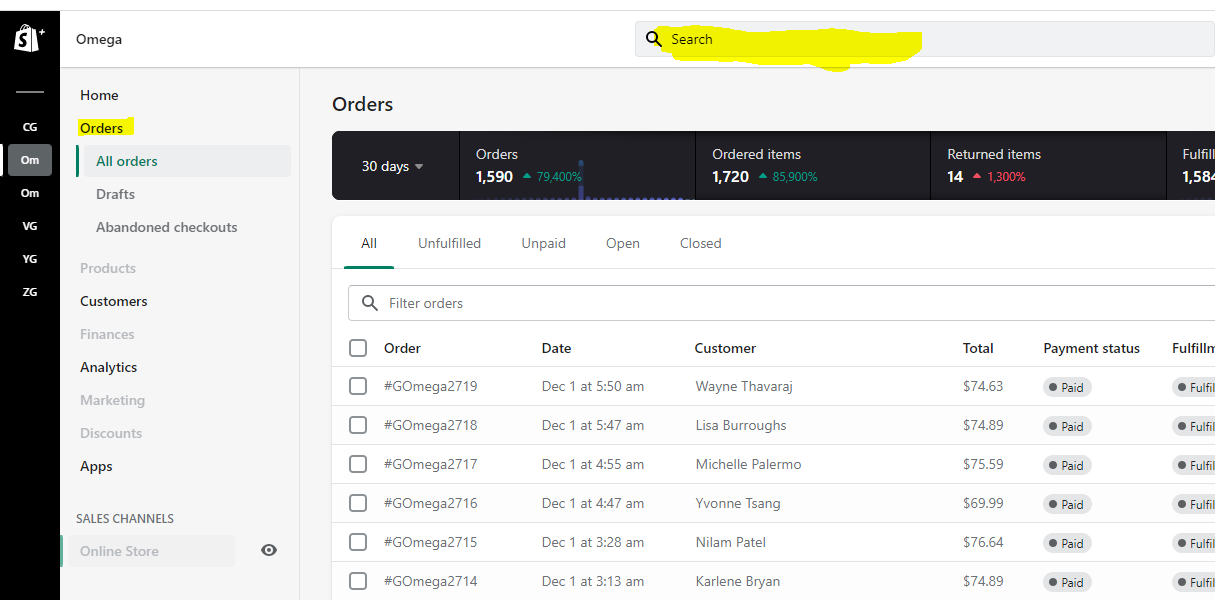
Task: Open the Returned items metric card
Action: click(1048, 165)
